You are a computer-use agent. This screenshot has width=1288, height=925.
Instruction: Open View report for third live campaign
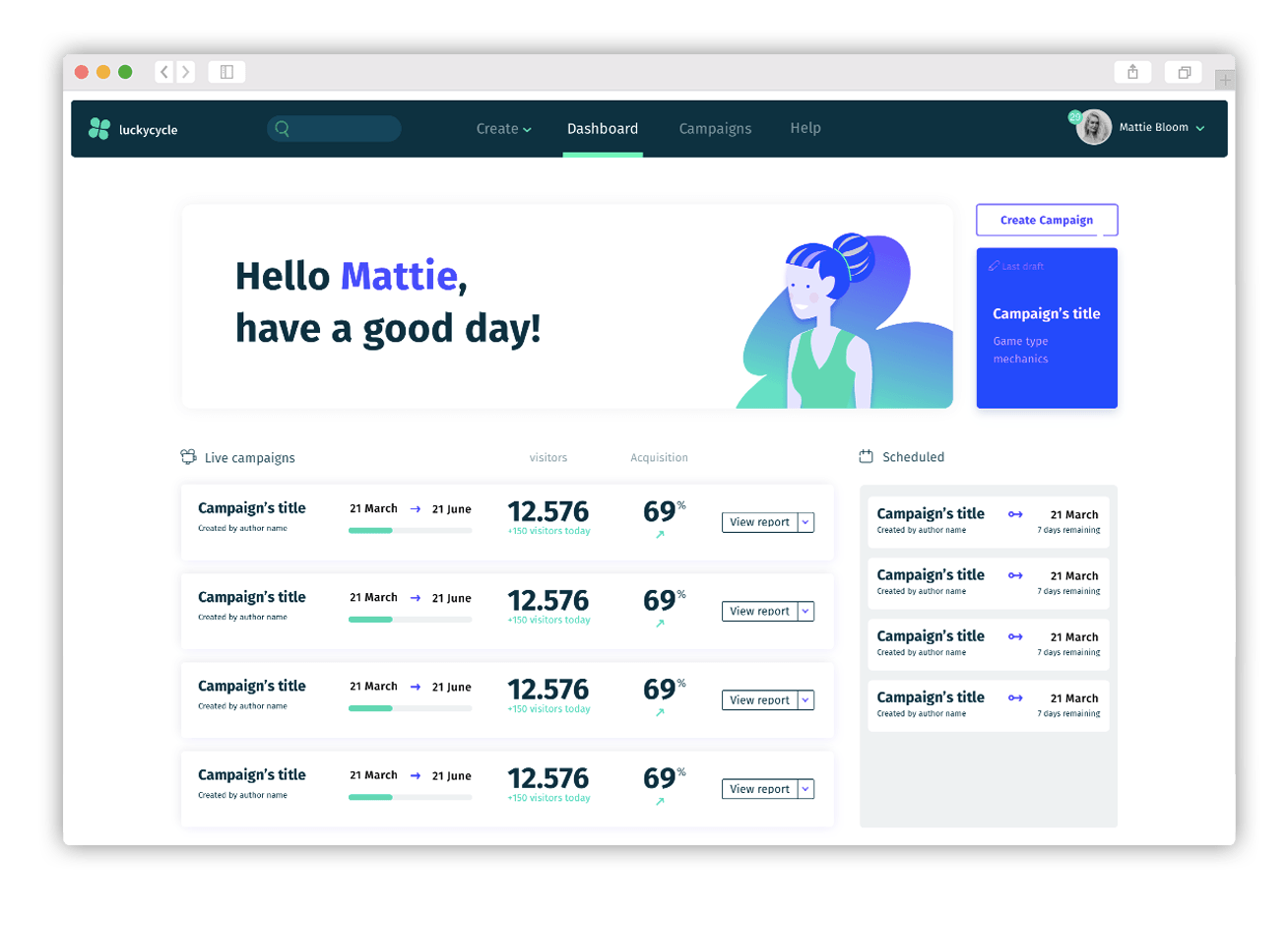pos(759,699)
